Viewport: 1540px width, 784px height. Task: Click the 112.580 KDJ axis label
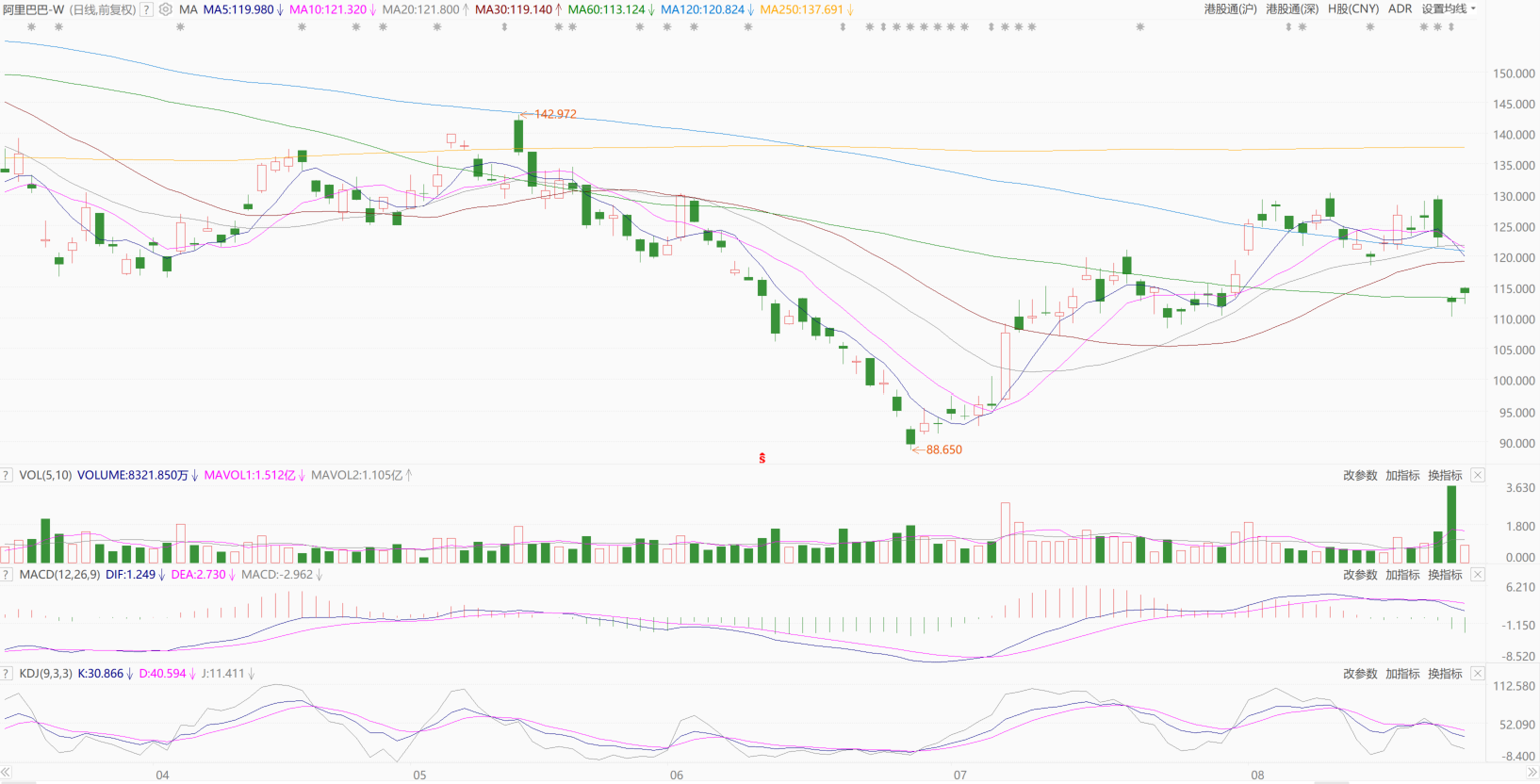point(1514,686)
